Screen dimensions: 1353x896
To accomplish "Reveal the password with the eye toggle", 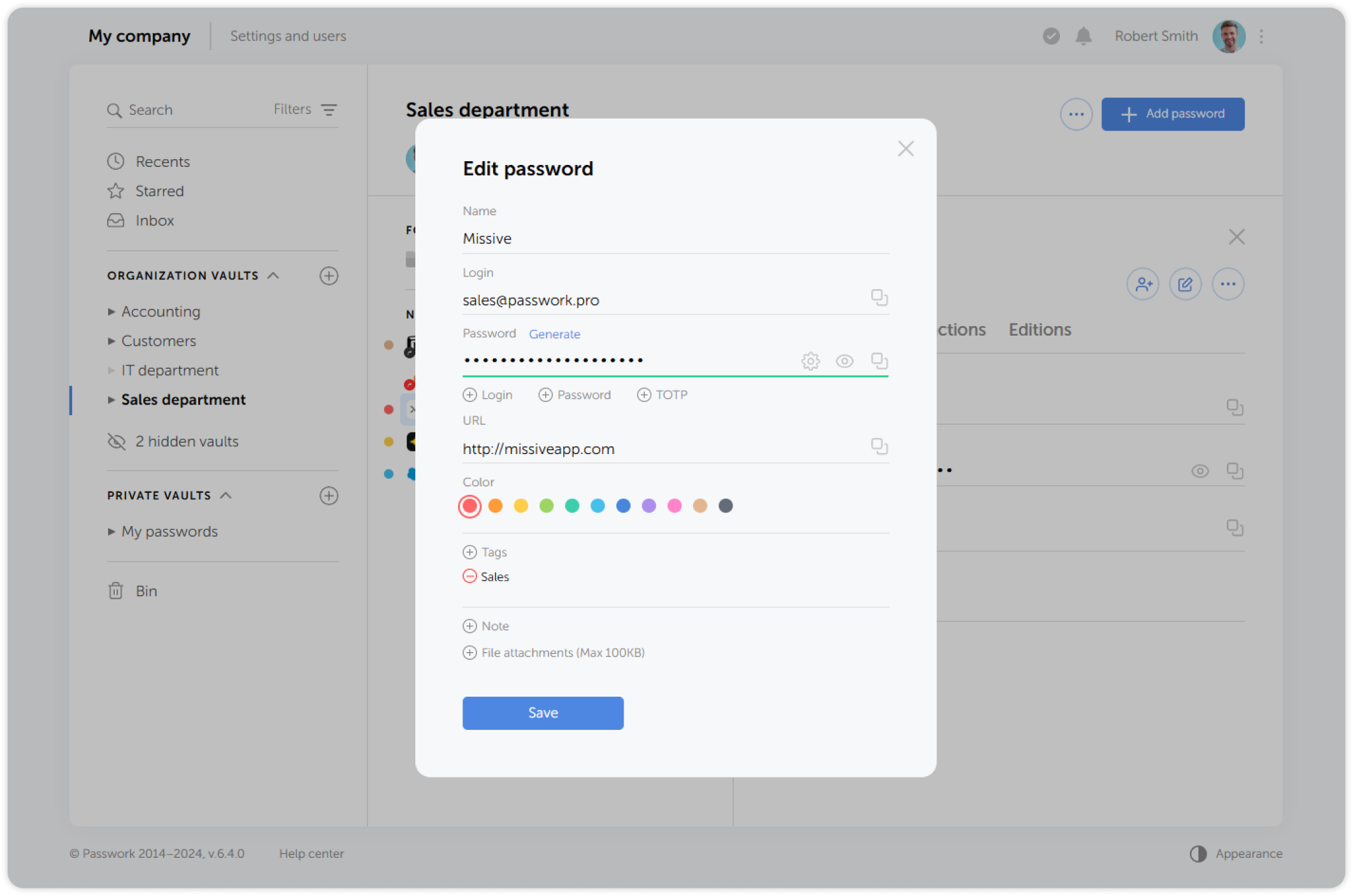I will point(845,360).
